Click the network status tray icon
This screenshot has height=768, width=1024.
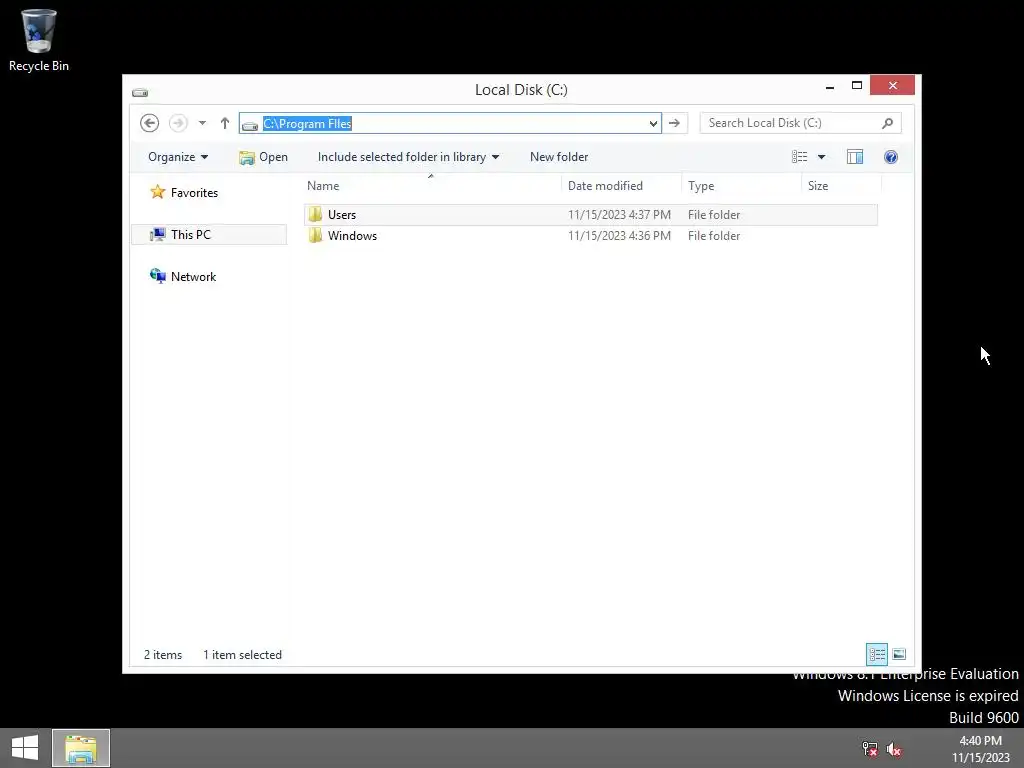870,748
